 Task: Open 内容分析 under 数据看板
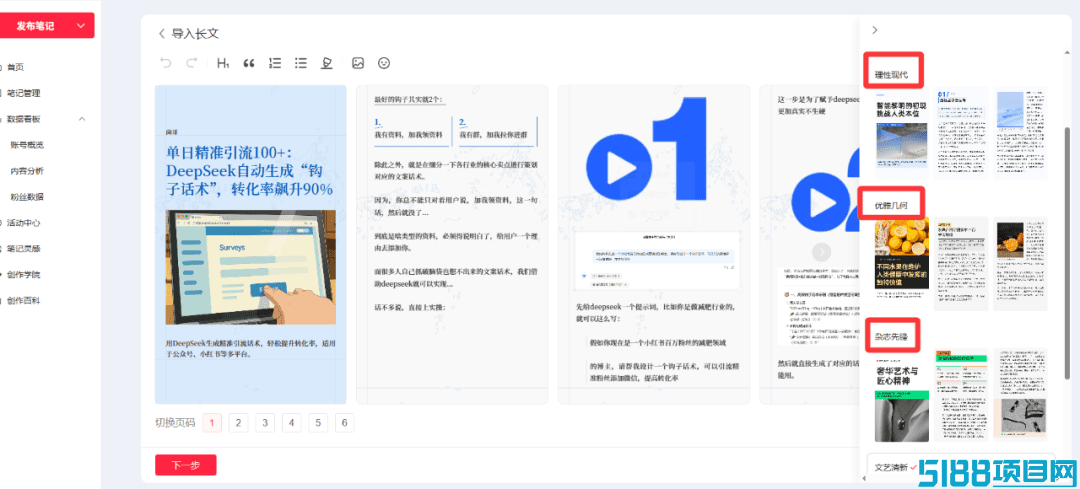pos(27,171)
